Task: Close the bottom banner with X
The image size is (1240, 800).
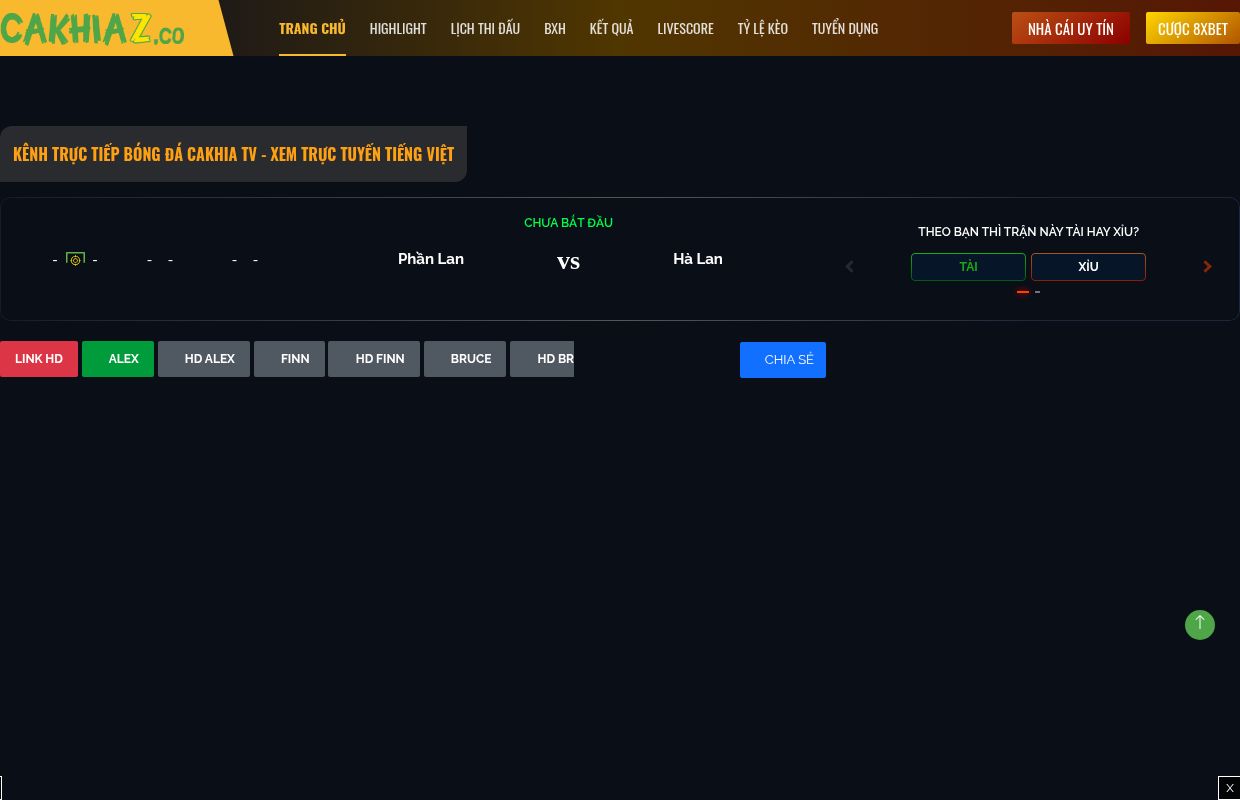Action: click(x=1229, y=788)
